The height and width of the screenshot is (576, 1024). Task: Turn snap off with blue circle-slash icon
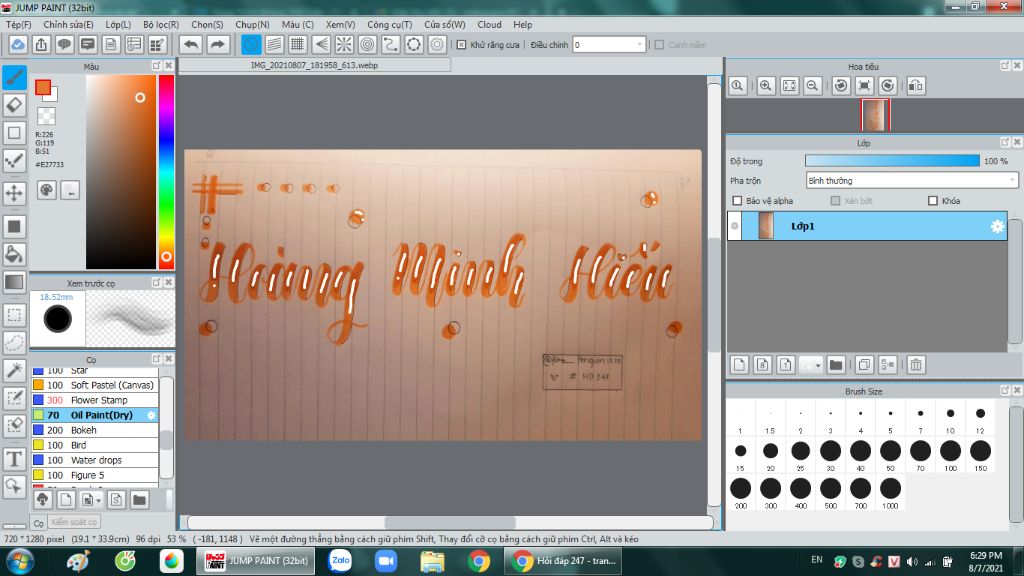tap(251, 44)
